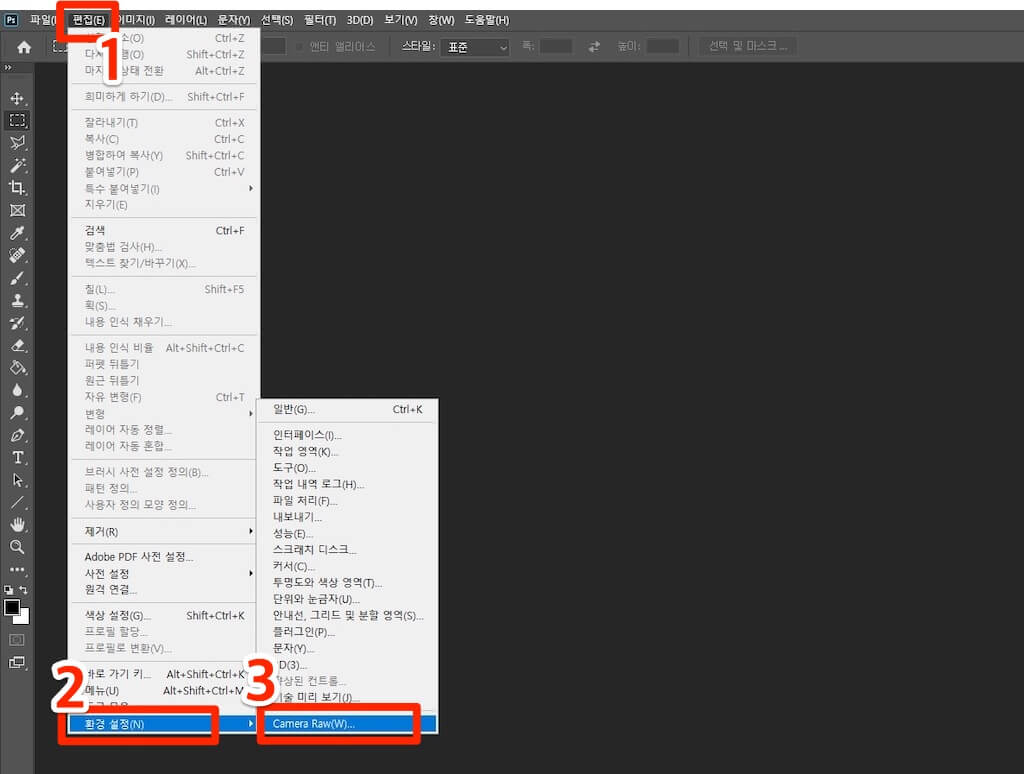This screenshot has height=774, width=1024.
Task: Select the Brush tool
Action: [17, 278]
